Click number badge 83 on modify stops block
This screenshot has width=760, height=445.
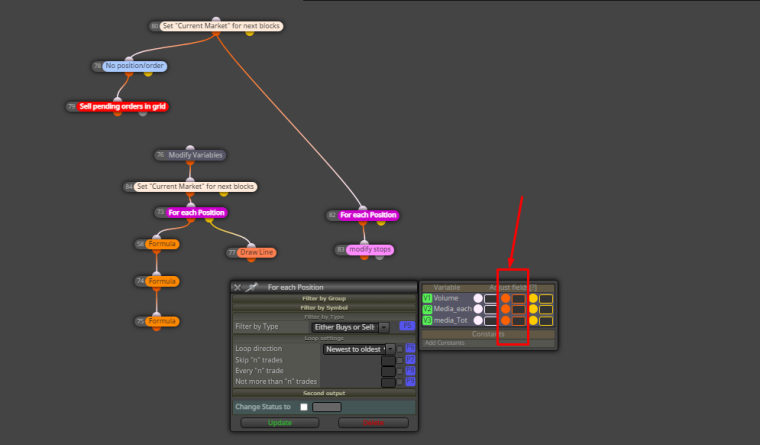341,250
